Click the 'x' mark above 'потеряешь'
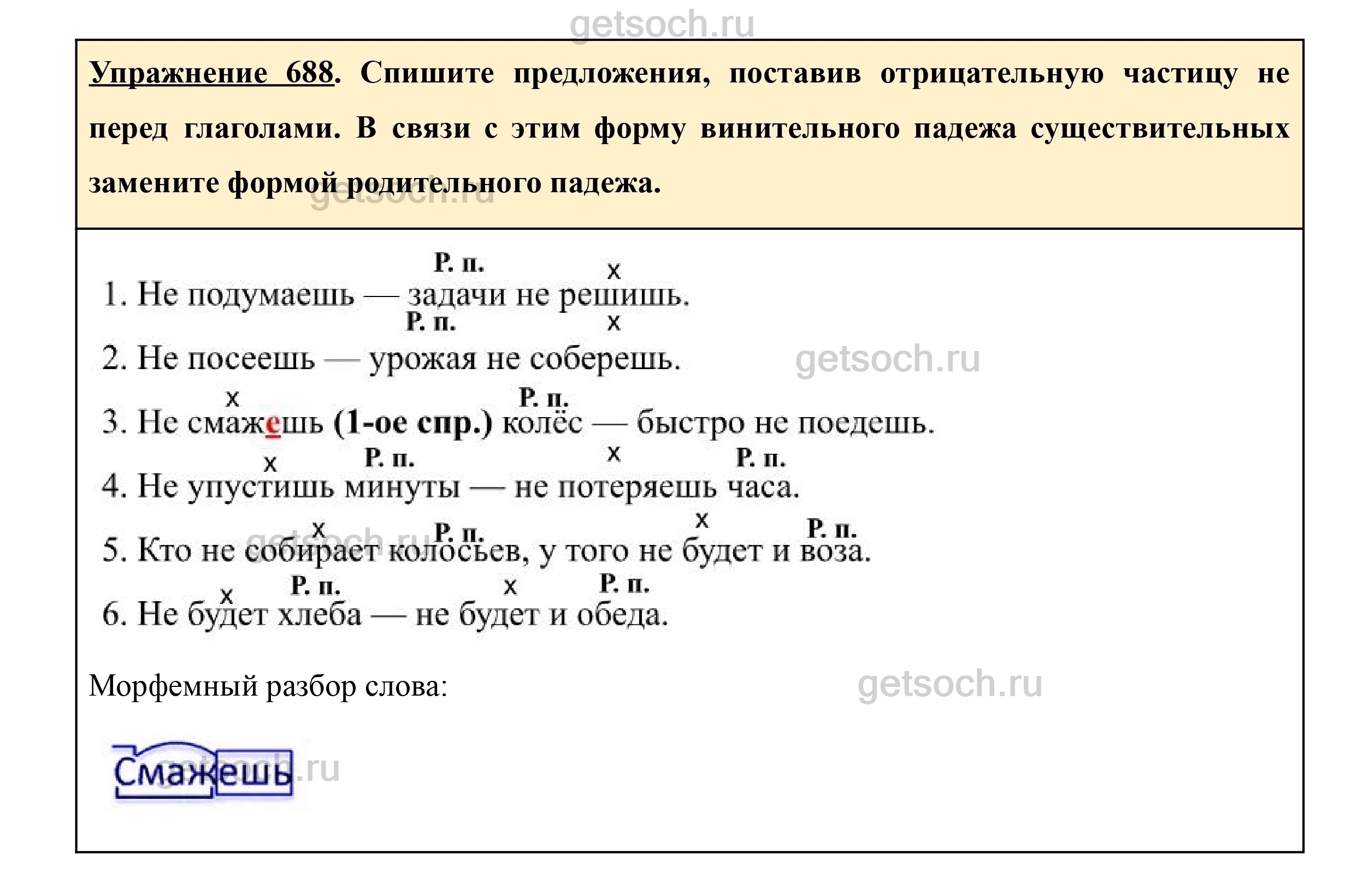This screenshot has height=896, width=1357. (613, 454)
